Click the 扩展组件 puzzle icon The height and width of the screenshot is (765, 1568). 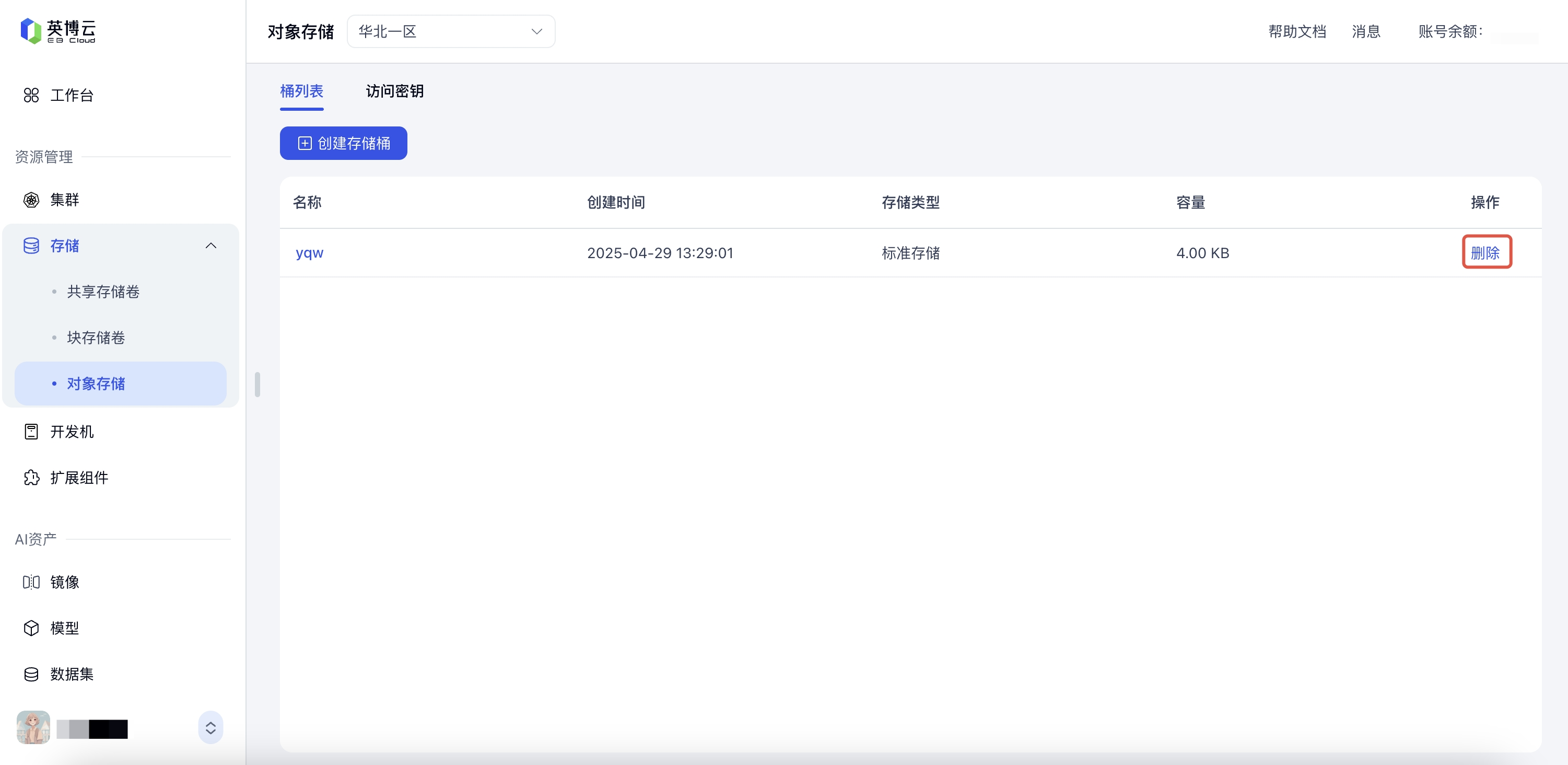pyautogui.click(x=31, y=478)
